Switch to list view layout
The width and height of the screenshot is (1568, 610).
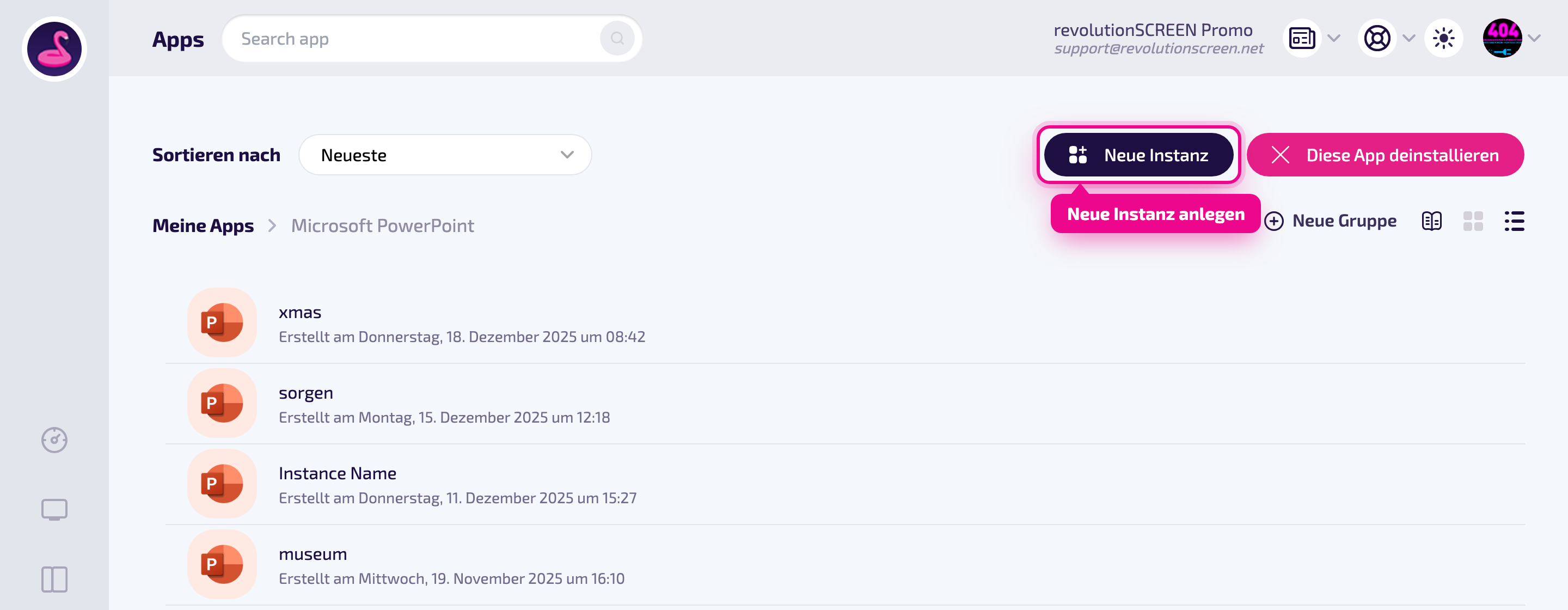tap(1515, 221)
